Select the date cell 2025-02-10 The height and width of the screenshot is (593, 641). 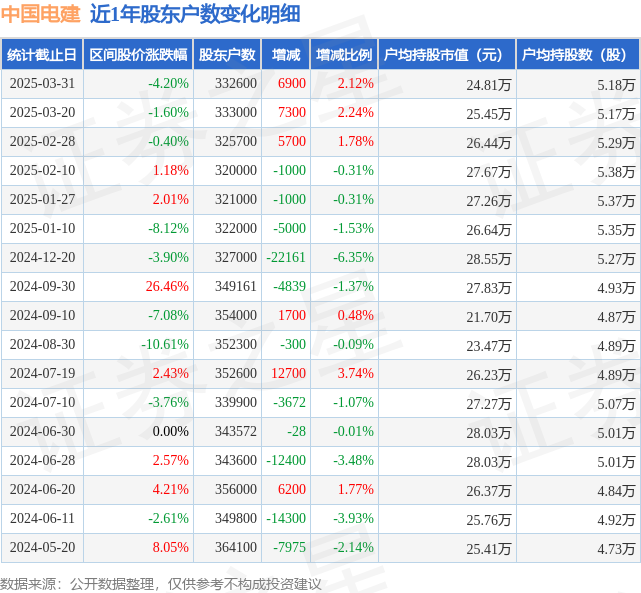point(43,170)
